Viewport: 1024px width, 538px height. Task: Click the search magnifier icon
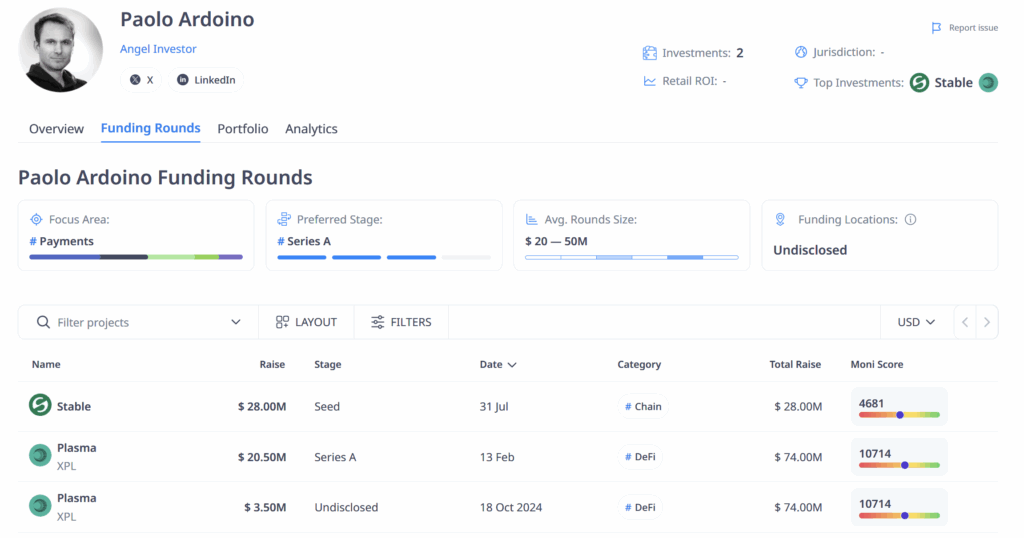coord(43,323)
